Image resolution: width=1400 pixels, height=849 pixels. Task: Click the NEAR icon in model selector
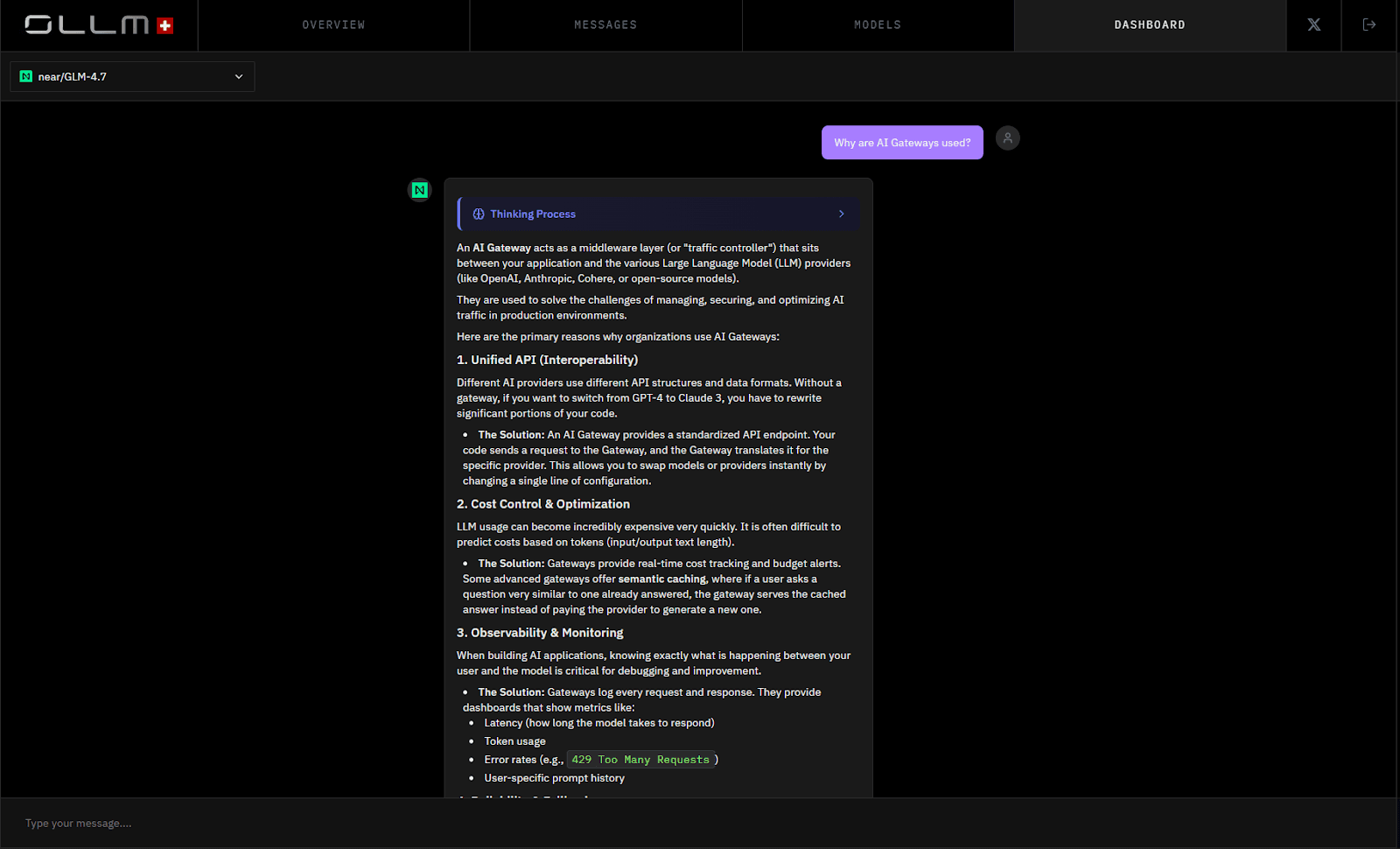(26, 77)
